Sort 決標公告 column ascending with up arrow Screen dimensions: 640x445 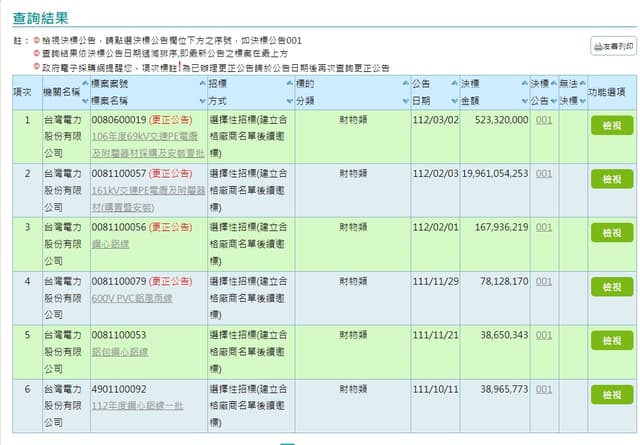pos(553,84)
